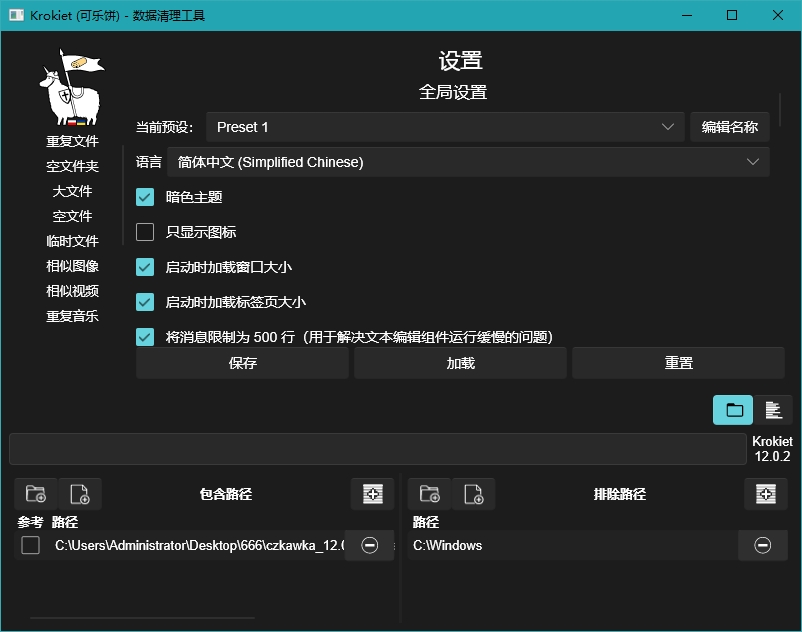Image resolution: width=802 pixels, height=632 pixels.
Task: Remove the czkawka included path
Action: [x=369, y=545]
